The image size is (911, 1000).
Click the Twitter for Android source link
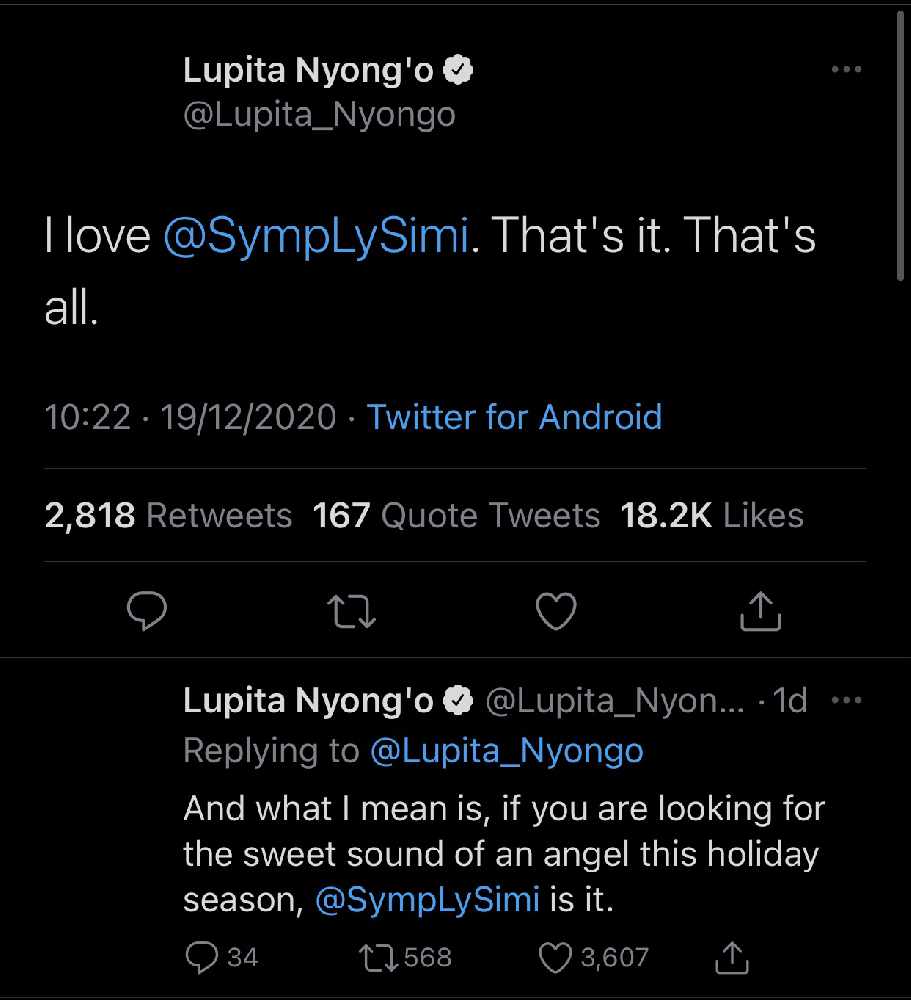pyautogui.click(x=514, y=417)
